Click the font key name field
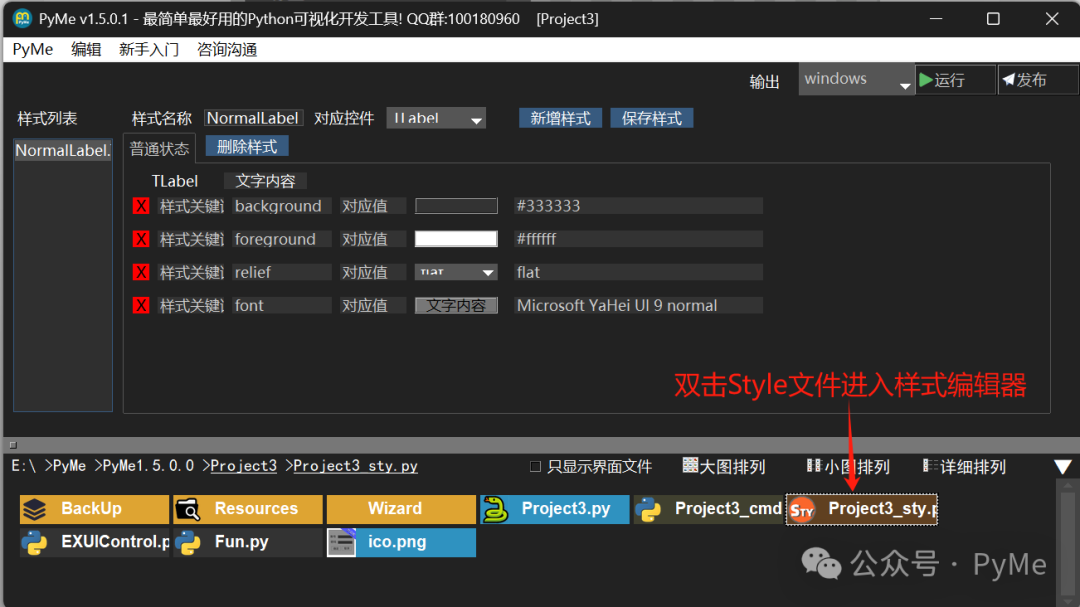Screen dimensions: 1080x607 tap(281, 305)
